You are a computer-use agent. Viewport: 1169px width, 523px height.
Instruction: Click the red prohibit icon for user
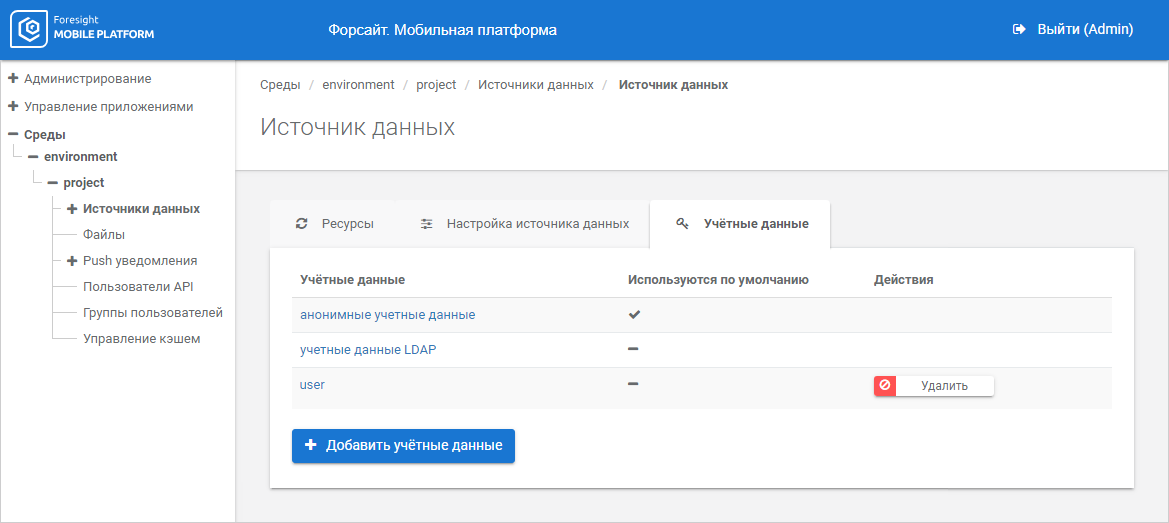pyautogui.click(x=885, y=385)
